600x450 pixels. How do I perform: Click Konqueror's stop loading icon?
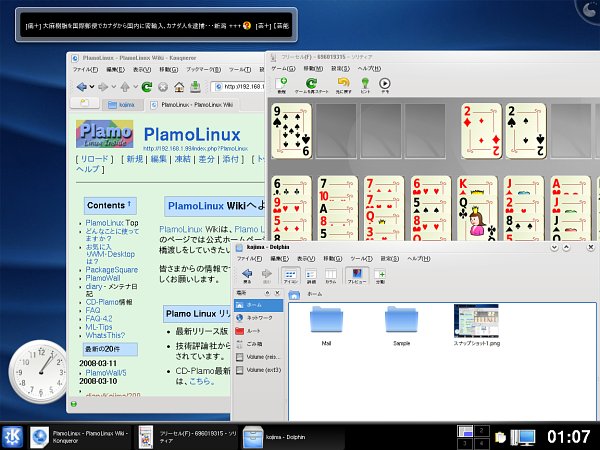click(163, 87)
